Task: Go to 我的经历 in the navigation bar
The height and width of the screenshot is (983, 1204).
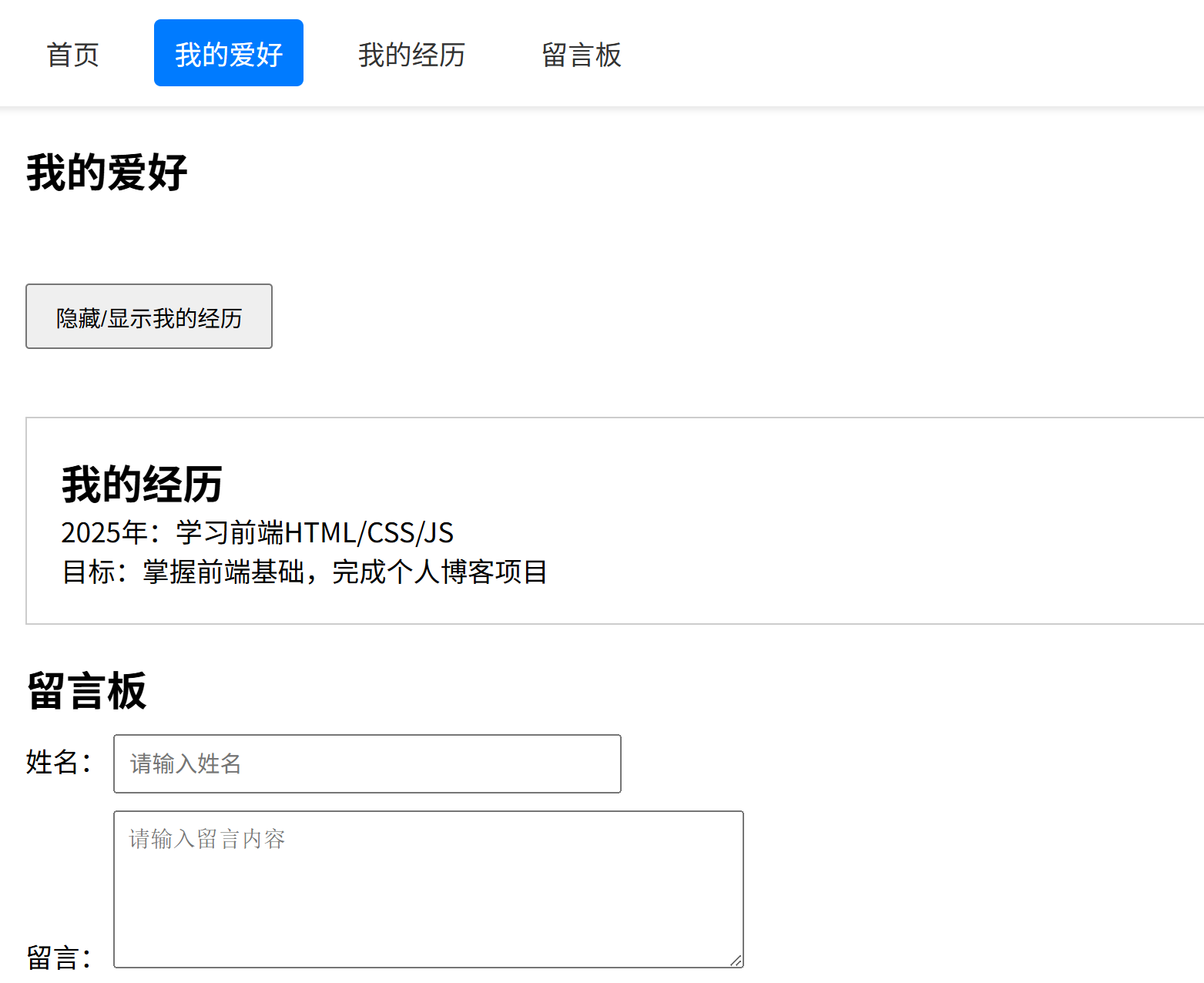Action: 411,55
